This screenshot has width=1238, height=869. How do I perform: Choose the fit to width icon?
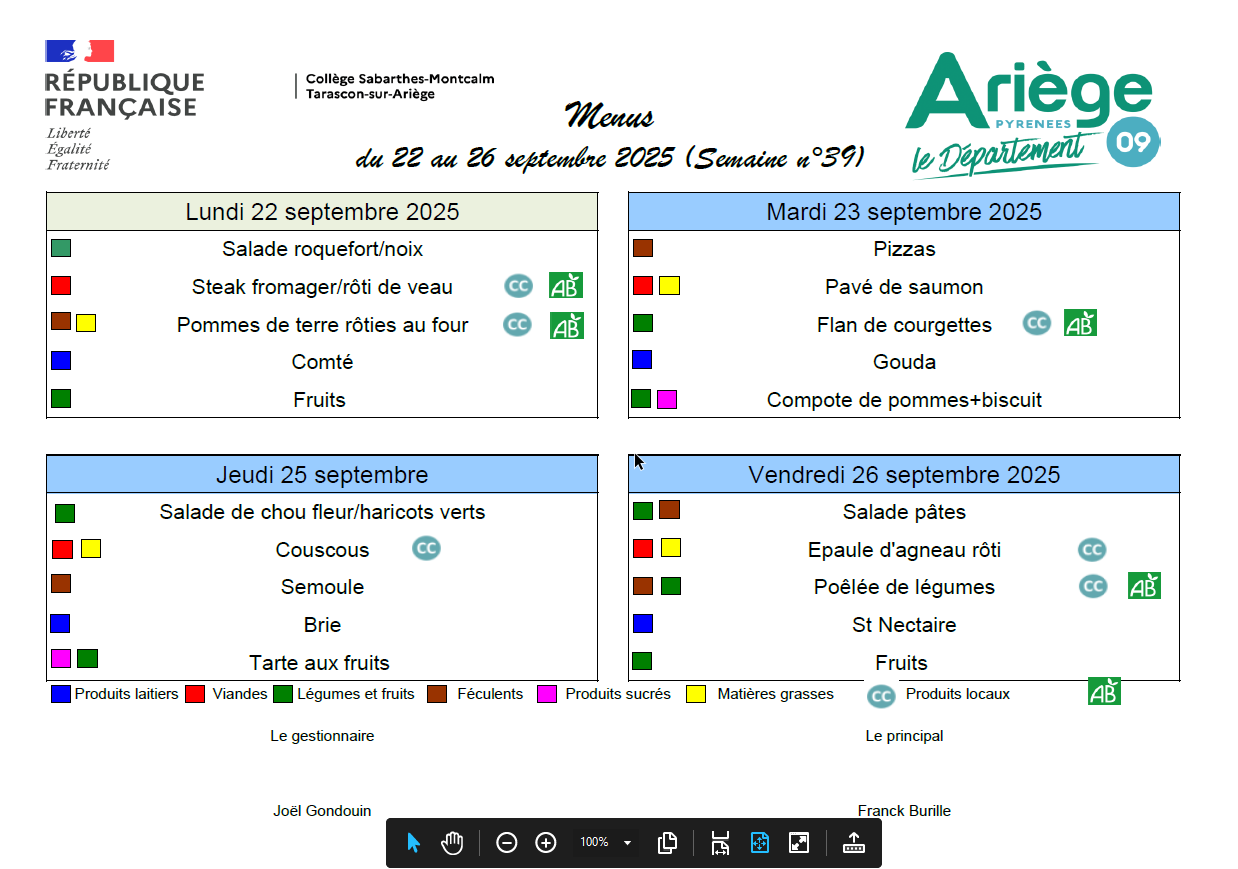pos(720,843)
